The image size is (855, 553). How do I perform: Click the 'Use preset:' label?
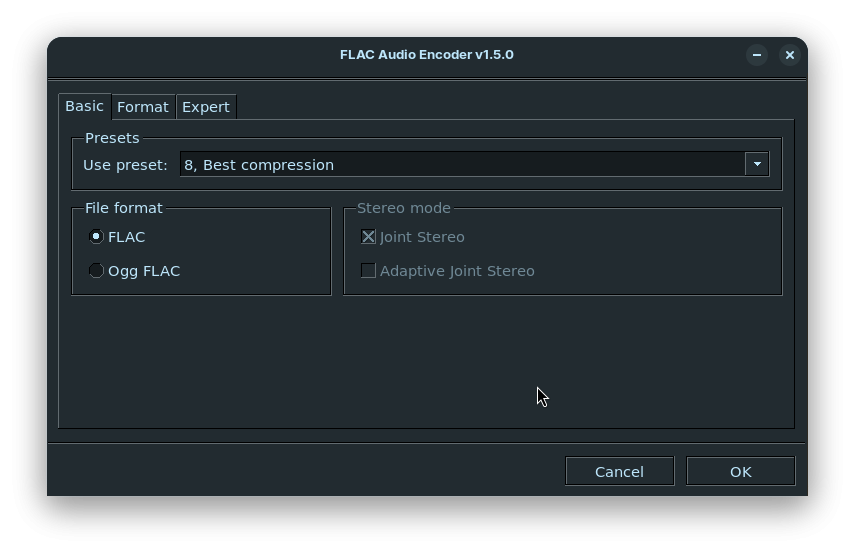[x=126, y=165]
